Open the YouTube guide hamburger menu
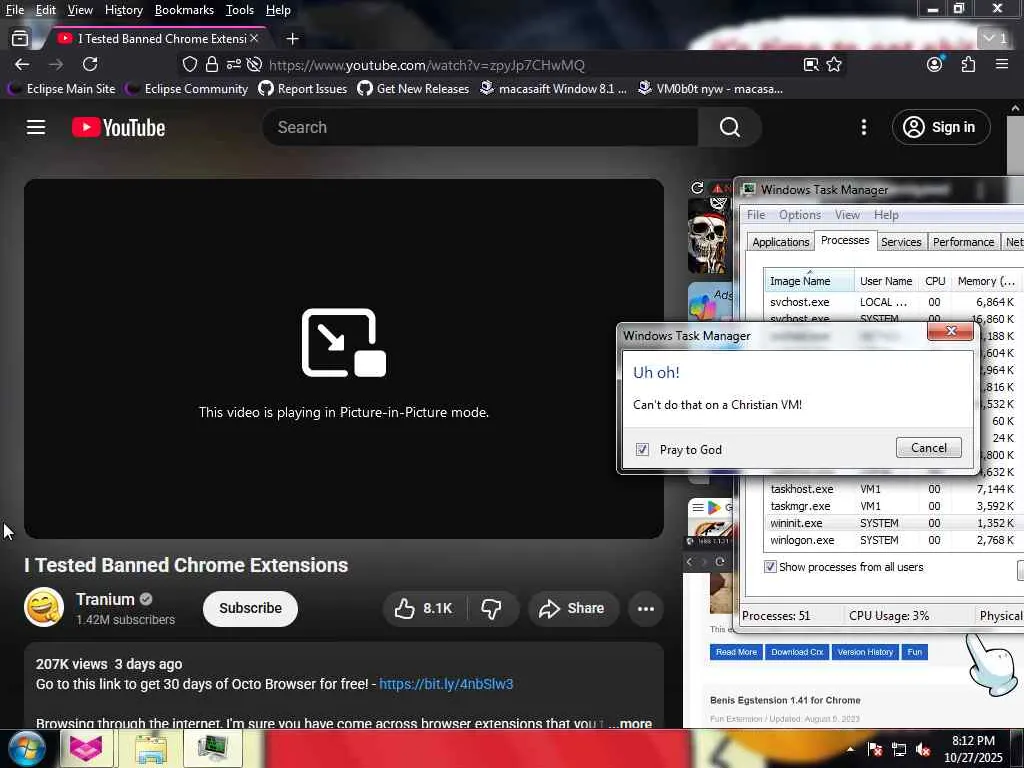The image size is (1024, 768). tap(36, 127)
